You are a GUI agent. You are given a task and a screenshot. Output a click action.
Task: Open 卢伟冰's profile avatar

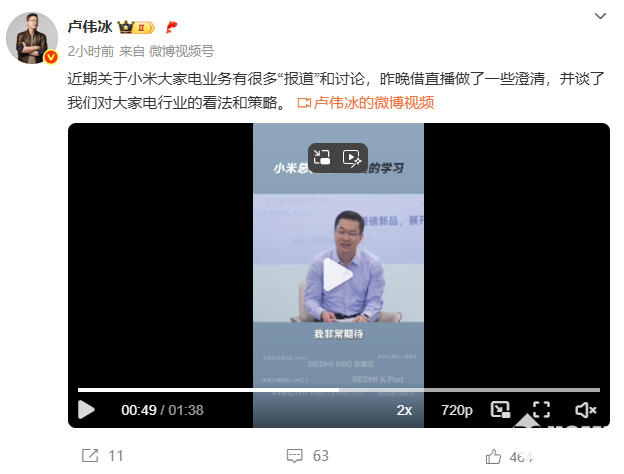pos(32,38)
